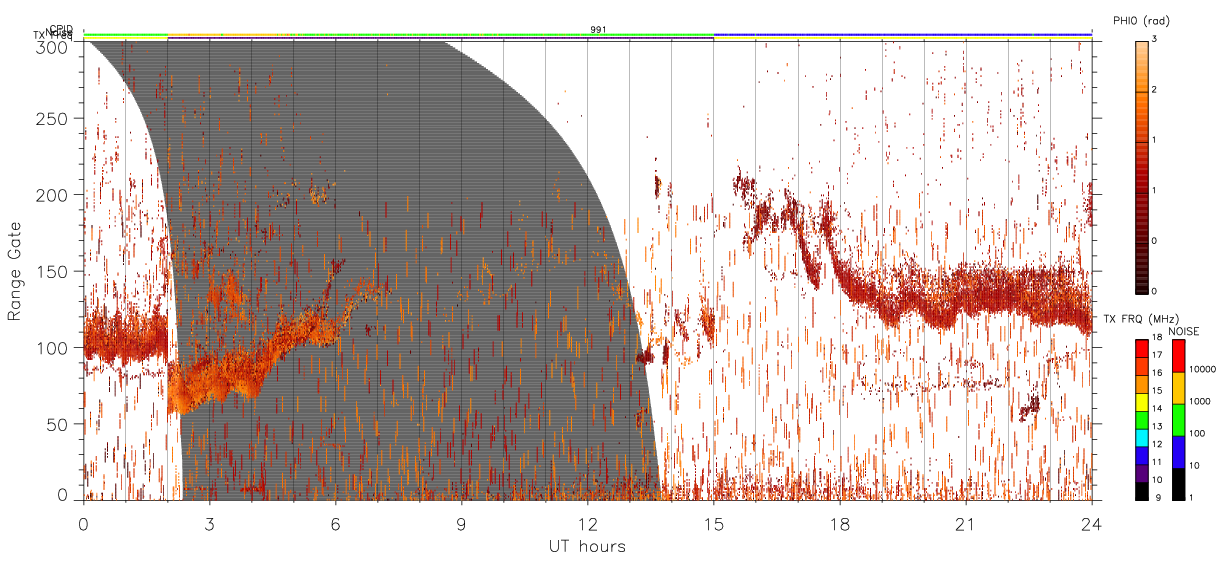Viewport: 1228px width, 567px height.
Task: Click the cyan TX FRQ swatch between 12 and 13
Action: 1141,438
